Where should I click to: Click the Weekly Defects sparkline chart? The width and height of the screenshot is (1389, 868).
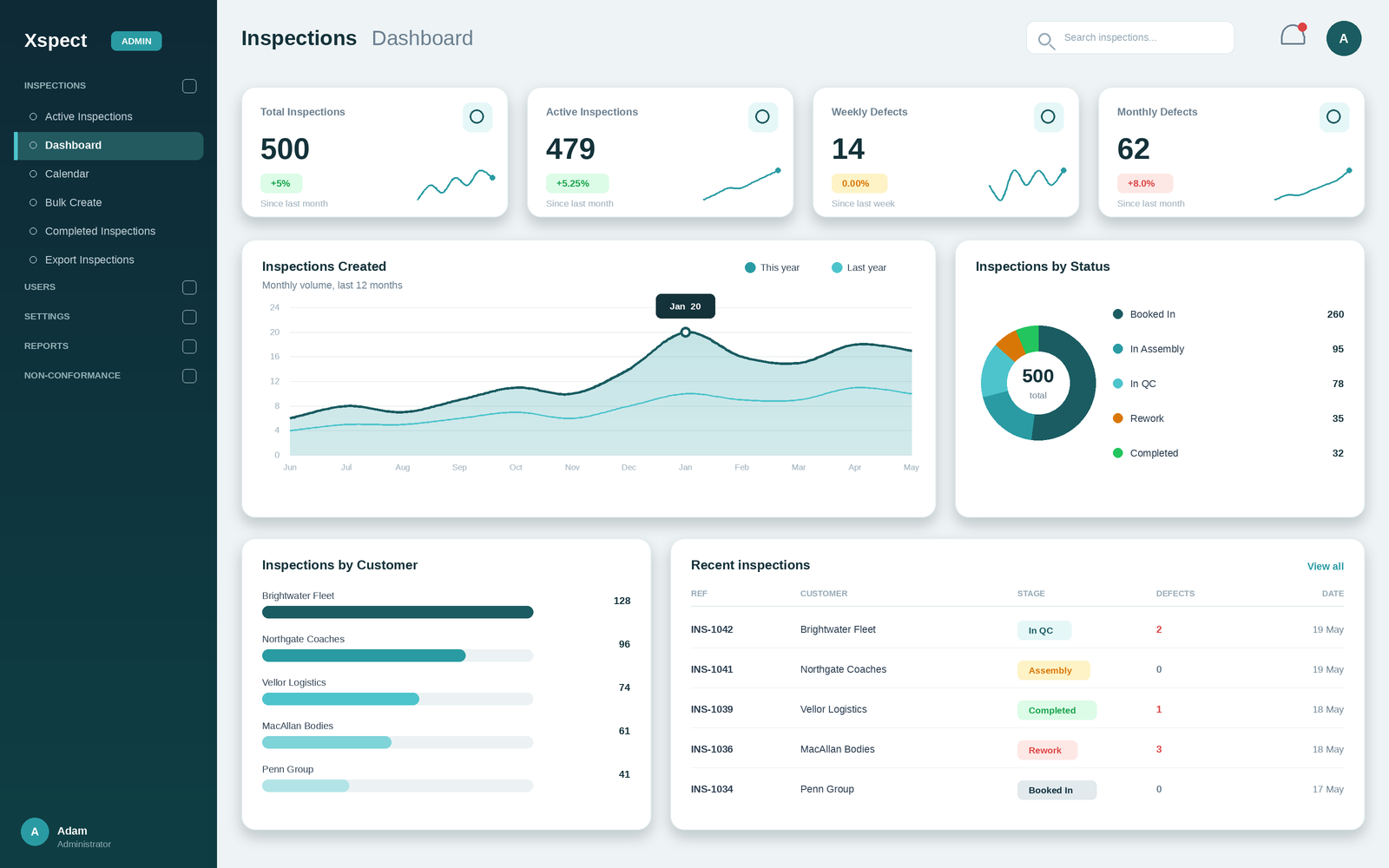1027,184
